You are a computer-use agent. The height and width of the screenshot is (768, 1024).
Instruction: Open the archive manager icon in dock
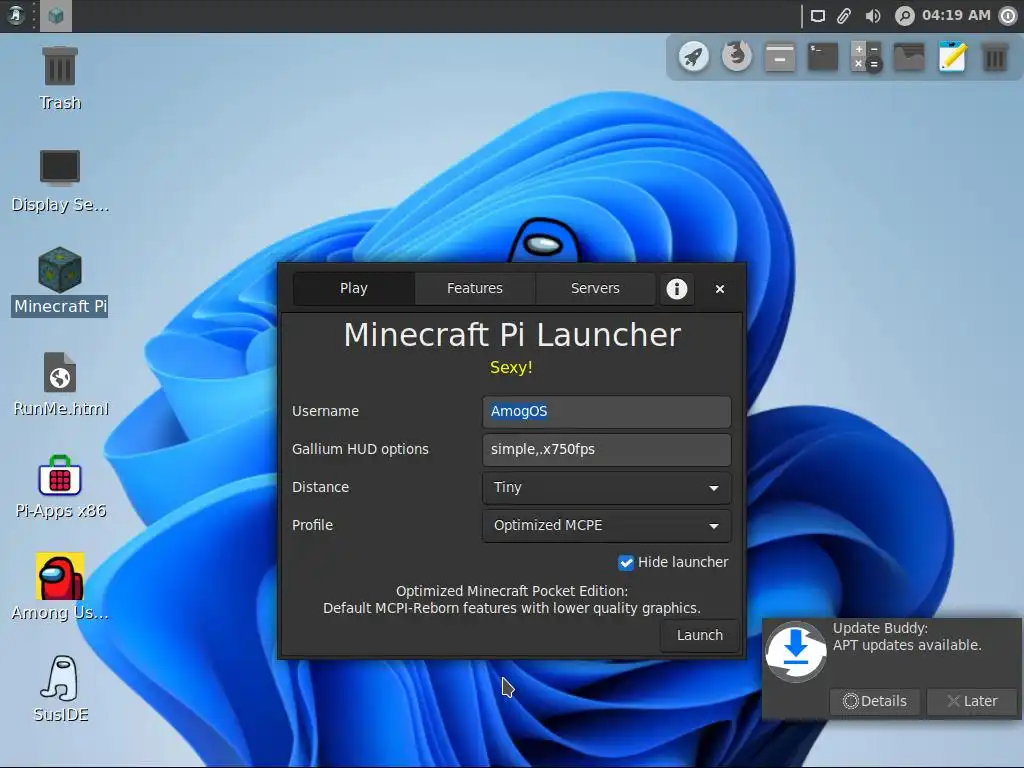point(780,57)
